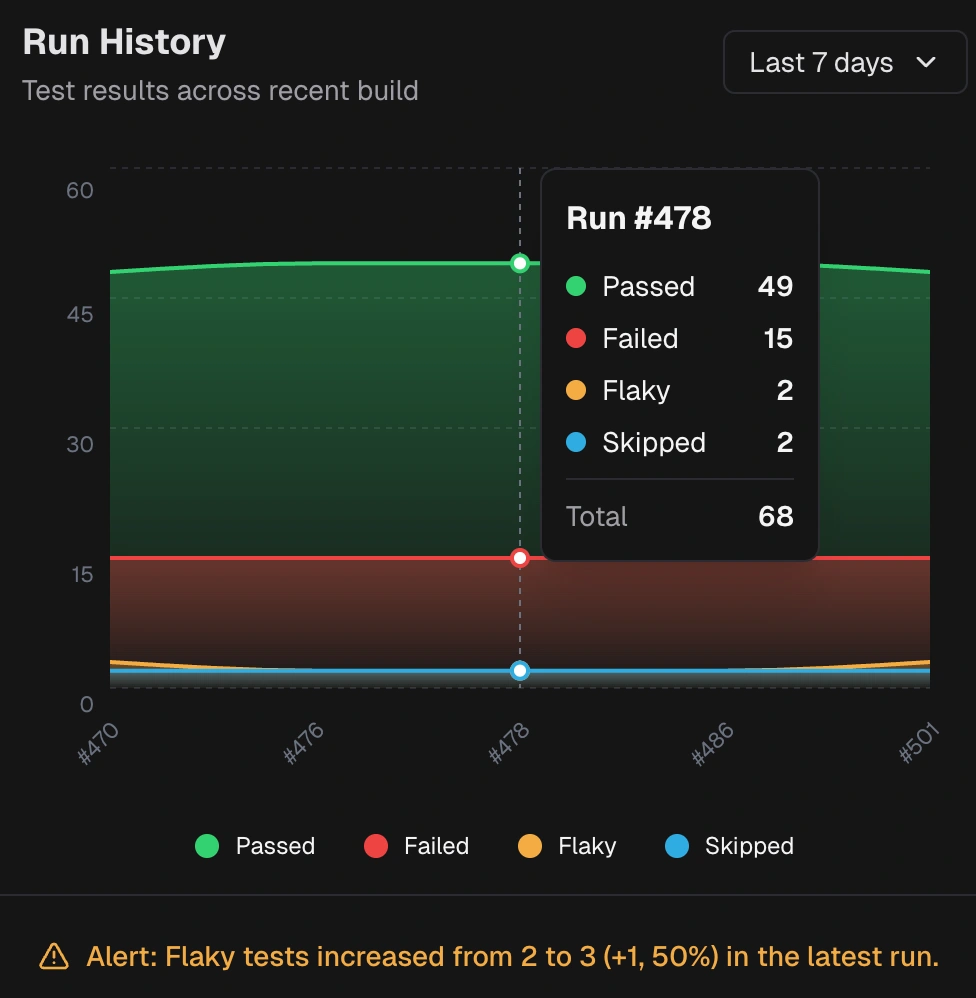Open the Last 7 days dropdown
The image size is (976, 998).
click(845, 62)
